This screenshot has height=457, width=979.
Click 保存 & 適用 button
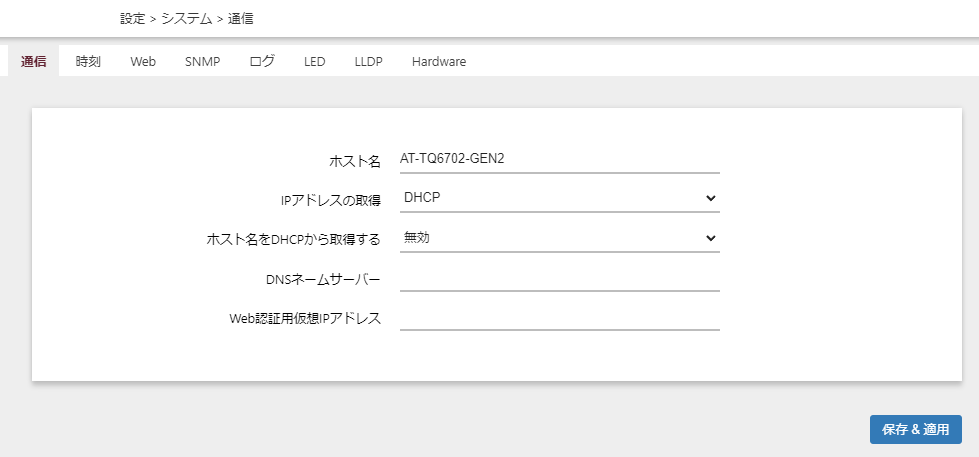click(x=916, y=430)
